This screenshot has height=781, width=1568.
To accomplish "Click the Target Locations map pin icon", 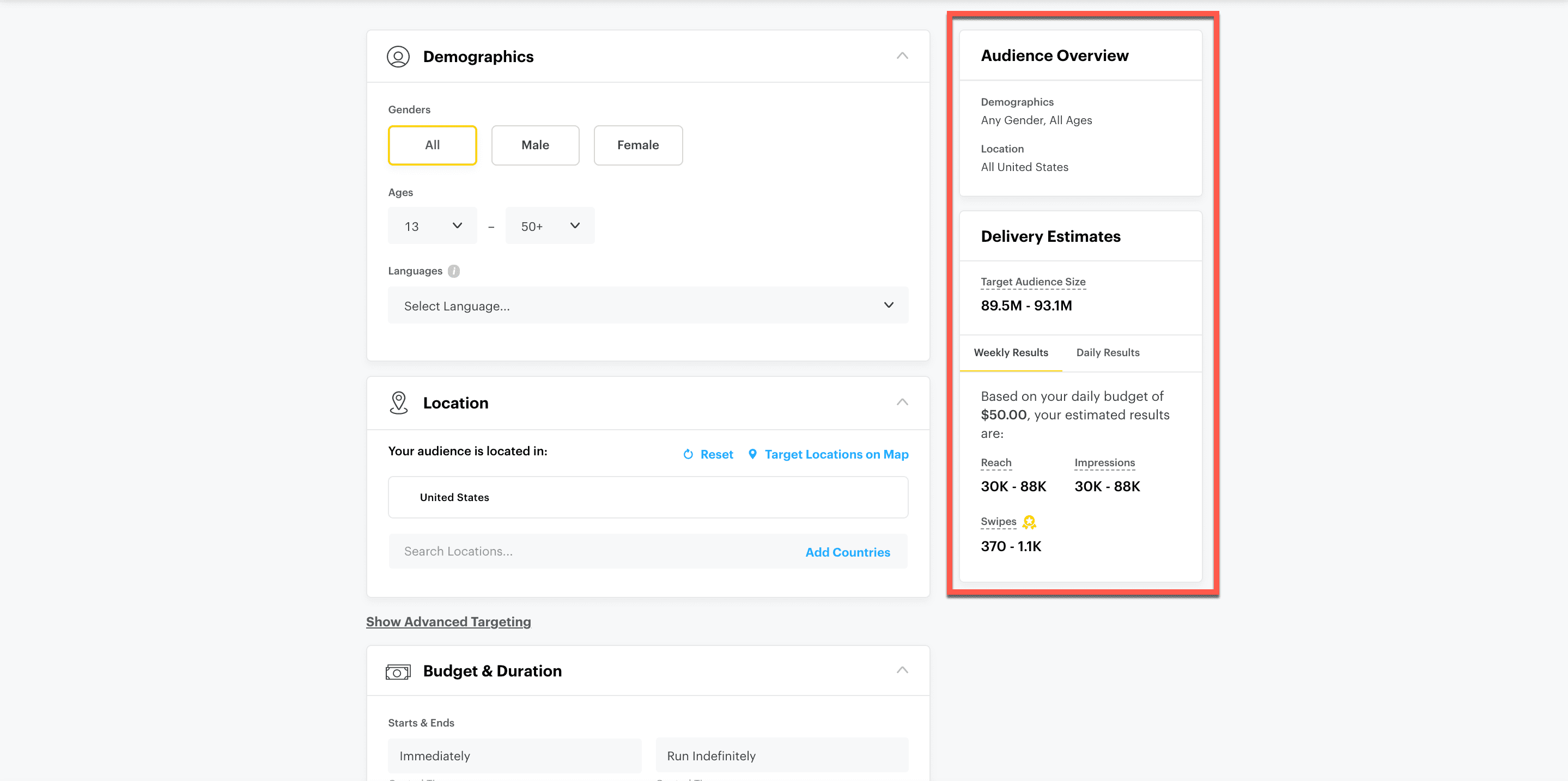I will 752,454.
